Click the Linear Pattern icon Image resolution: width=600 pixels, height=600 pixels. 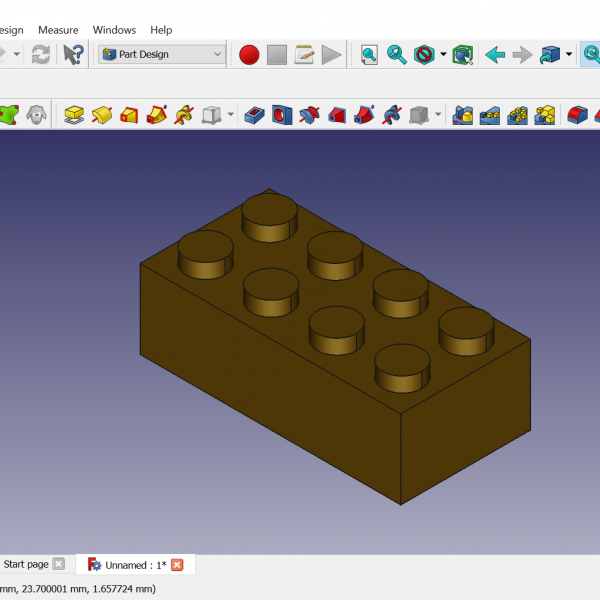click(x=489, y=115)
